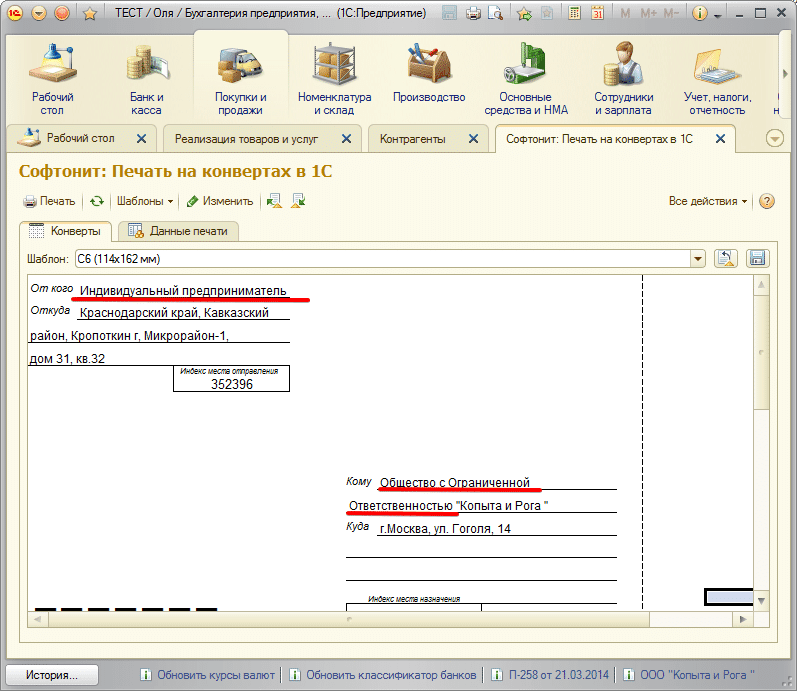Click the restore template icon beside Шаблон

tap(726, 259)
